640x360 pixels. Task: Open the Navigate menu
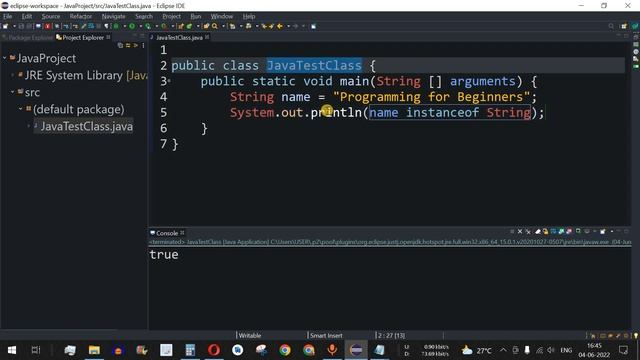pyautogui.click(x=113, y=16)
